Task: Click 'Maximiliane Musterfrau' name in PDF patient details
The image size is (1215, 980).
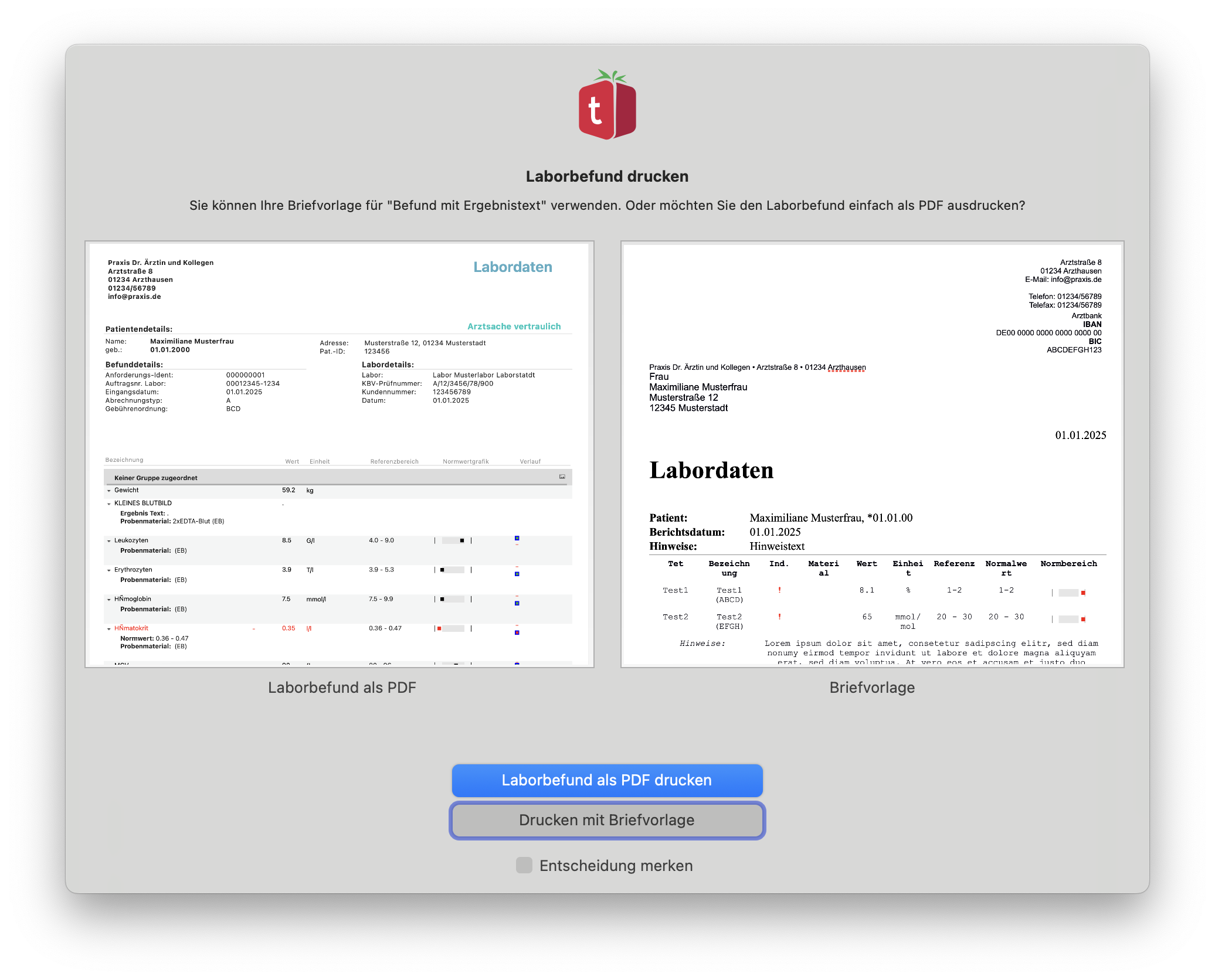Action: [x=192, y=341]
